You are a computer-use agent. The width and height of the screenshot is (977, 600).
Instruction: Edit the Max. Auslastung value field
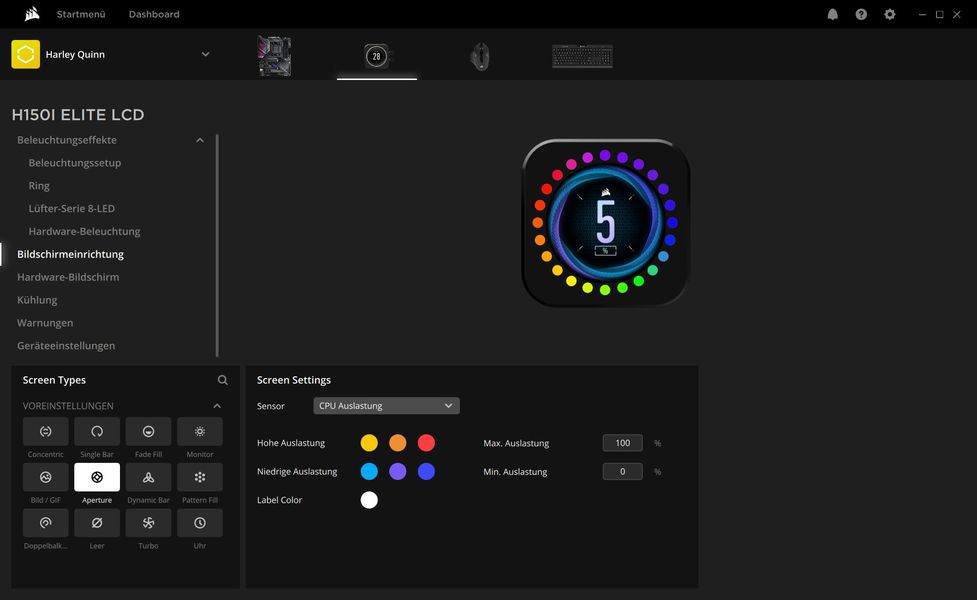point(622,443)
